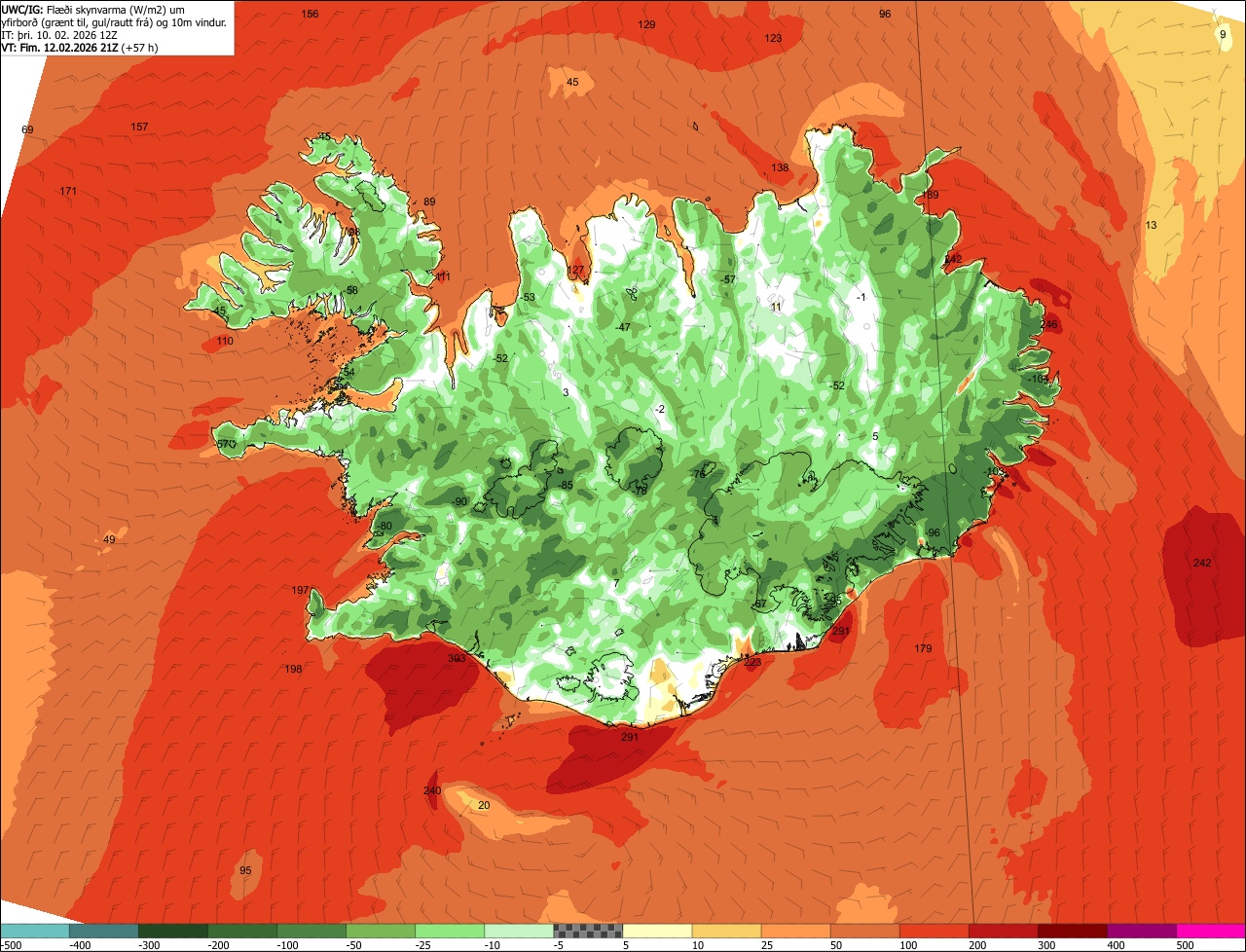The width and height of the screenshot is (1246, 952).
Task: Click the map value '111'
Action: [443, 276]
